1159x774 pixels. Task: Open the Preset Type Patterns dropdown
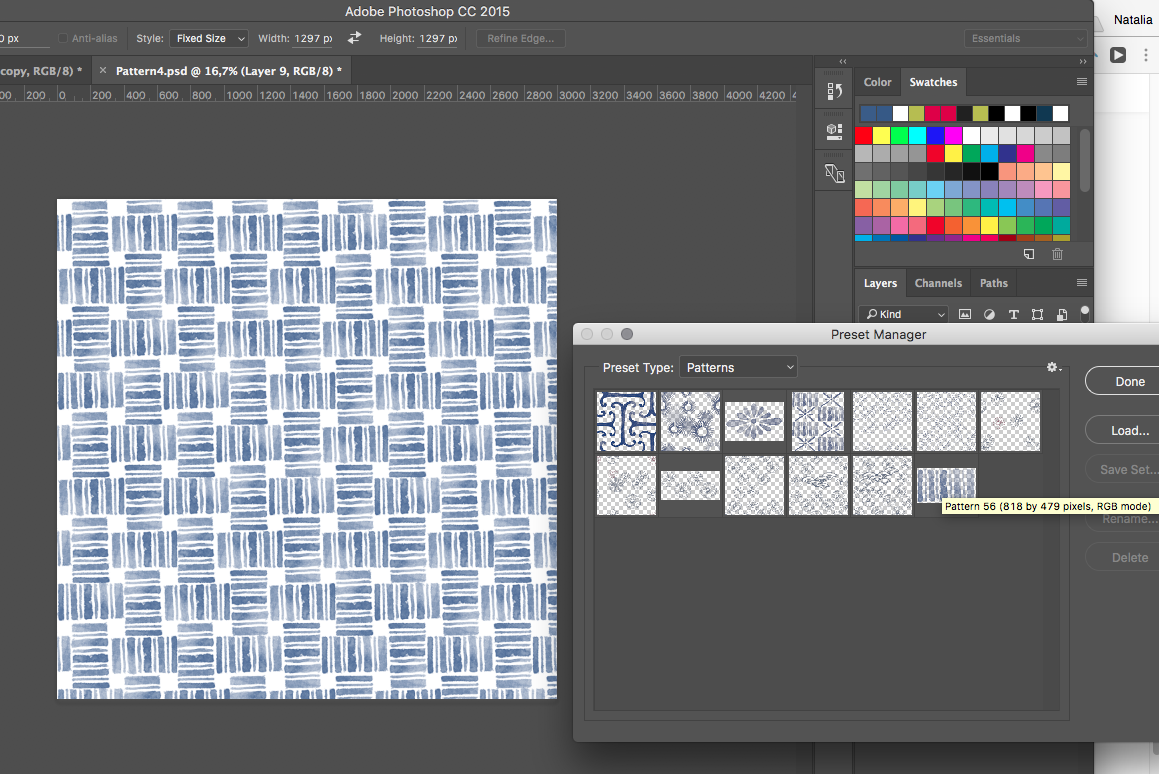[738, 367]
